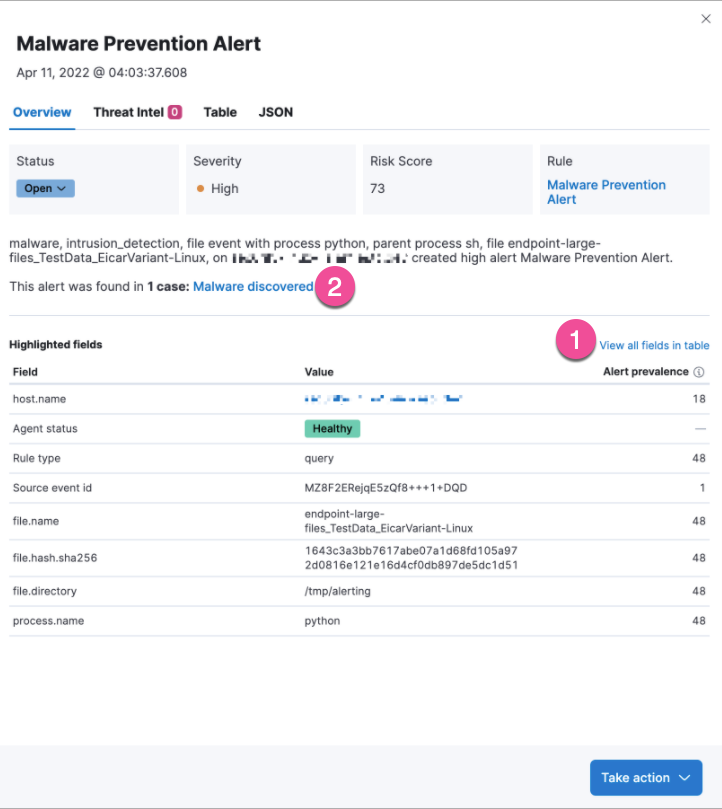722x809 pixels.
Task: Click View all fields in table
Action: click(x=654, y=346)
